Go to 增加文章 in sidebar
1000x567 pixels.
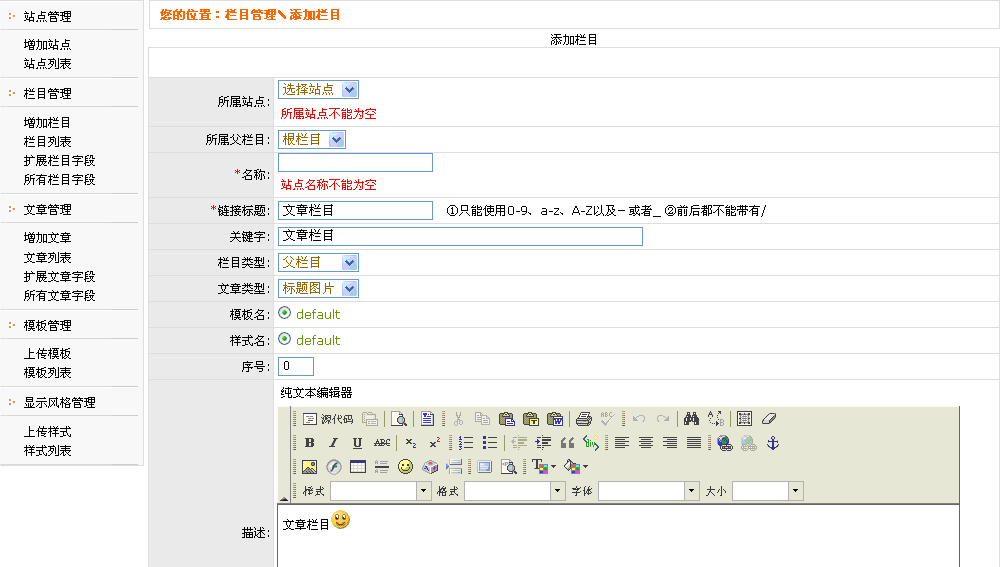tap(47, 238)
